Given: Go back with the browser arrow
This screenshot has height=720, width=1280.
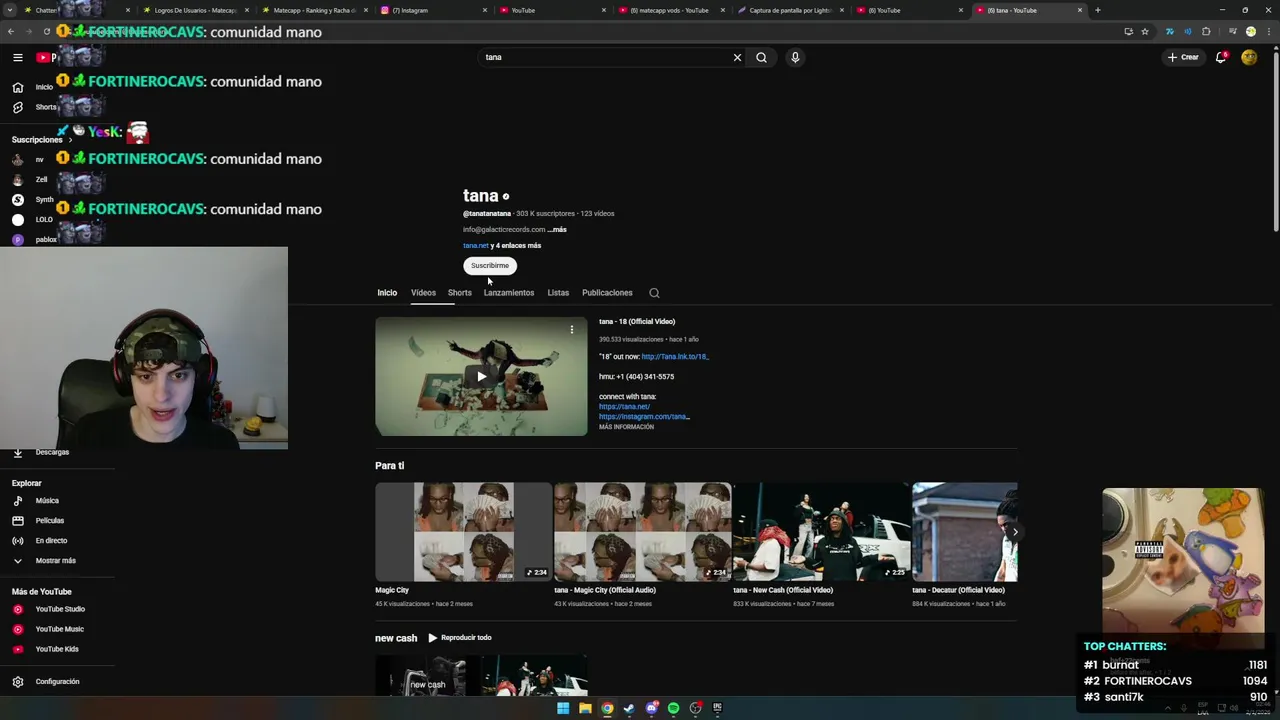Looking at the screenshot, I should (x=11, y=32).
